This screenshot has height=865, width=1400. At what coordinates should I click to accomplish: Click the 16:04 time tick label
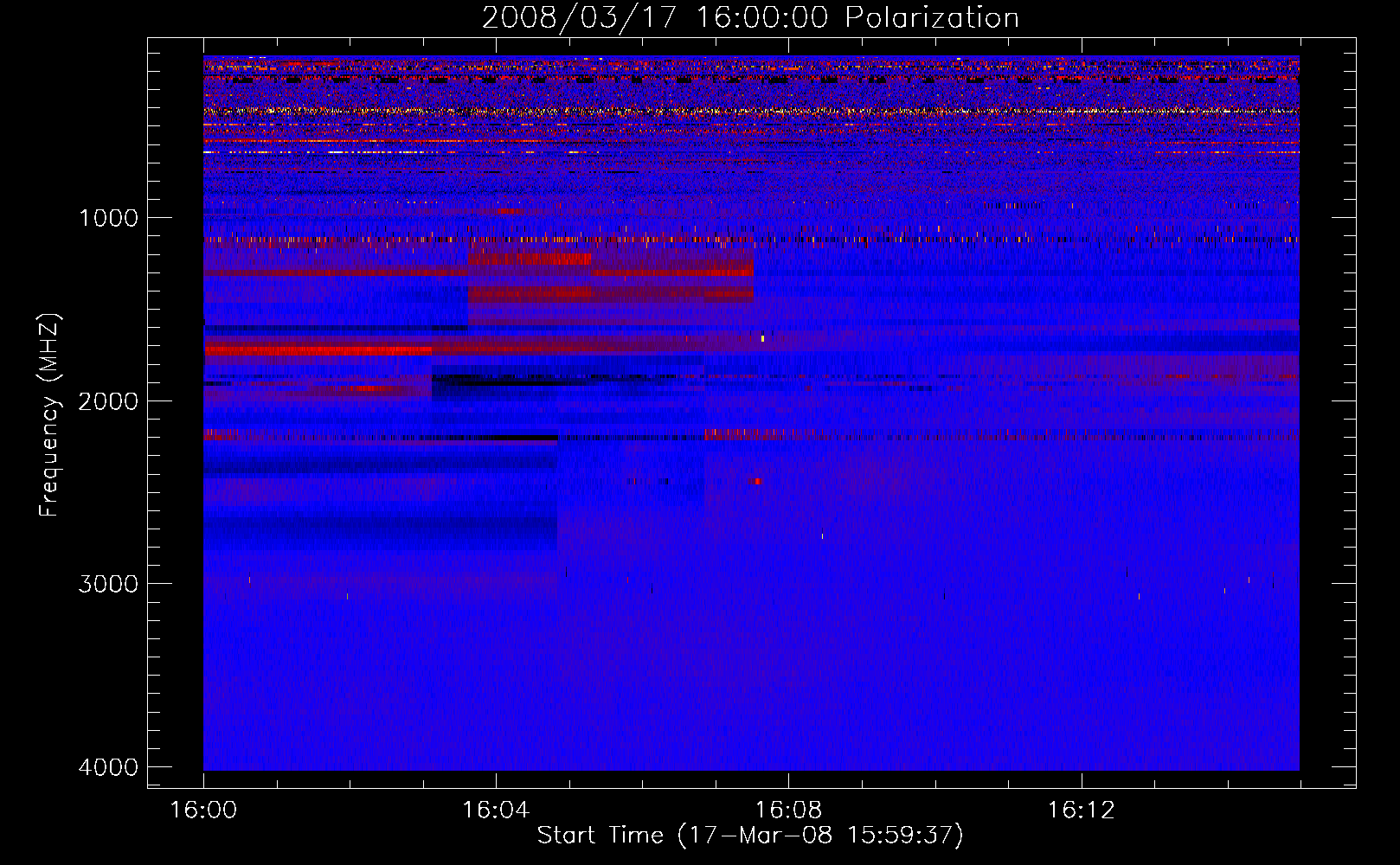pyautogui.click(x=496, y=811)
